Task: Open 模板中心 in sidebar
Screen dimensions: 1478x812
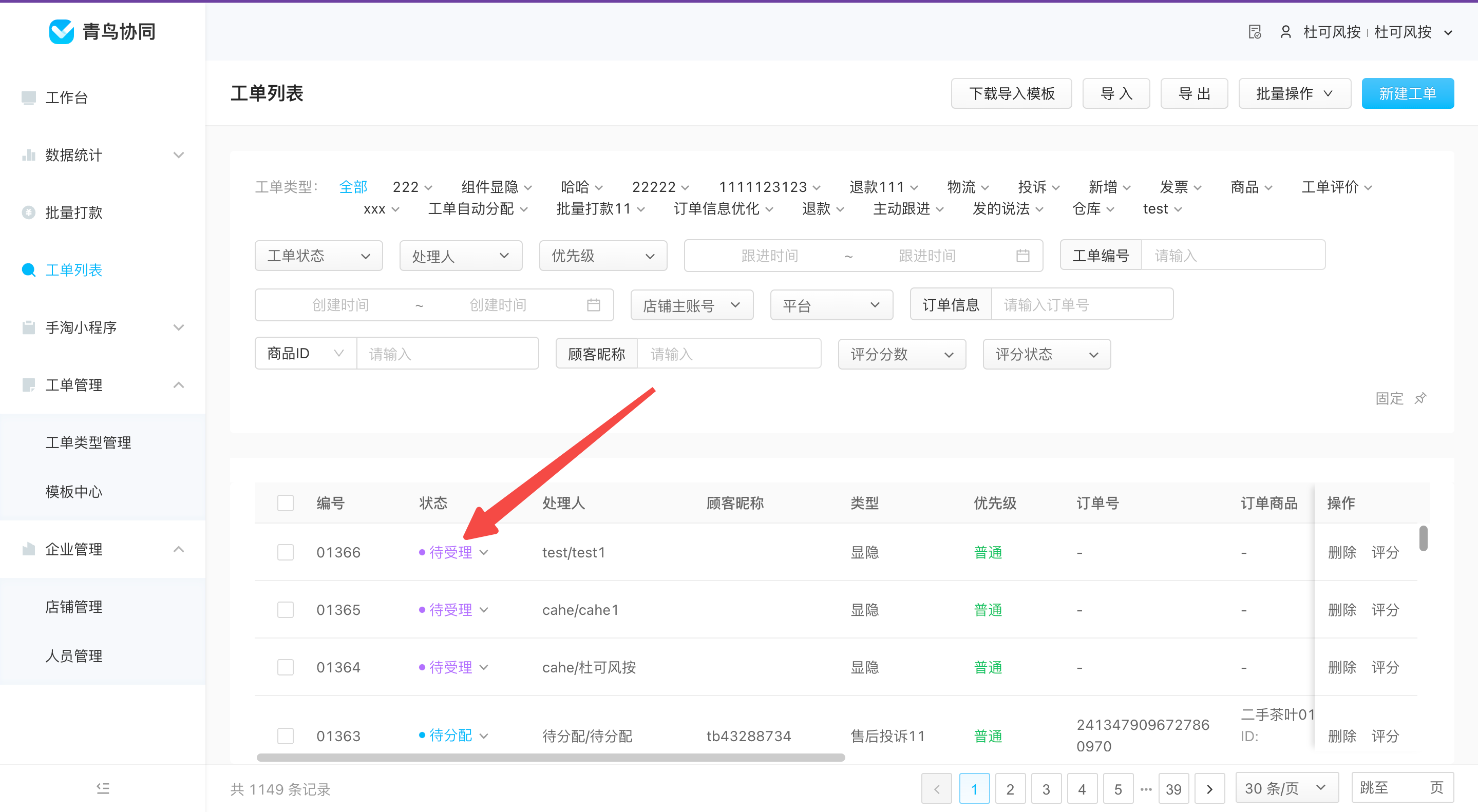Action: click(x=74, y=492)
